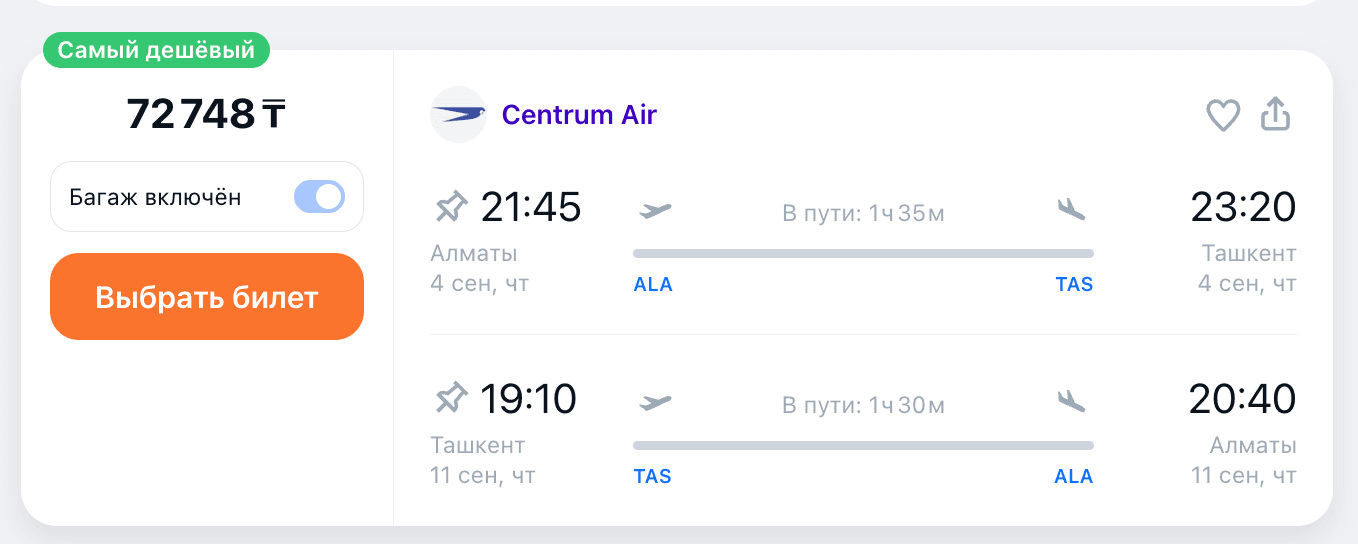Screen dimensions: 1358x544
Task: Toggle the baggage included switch
Action: point(319,197)
